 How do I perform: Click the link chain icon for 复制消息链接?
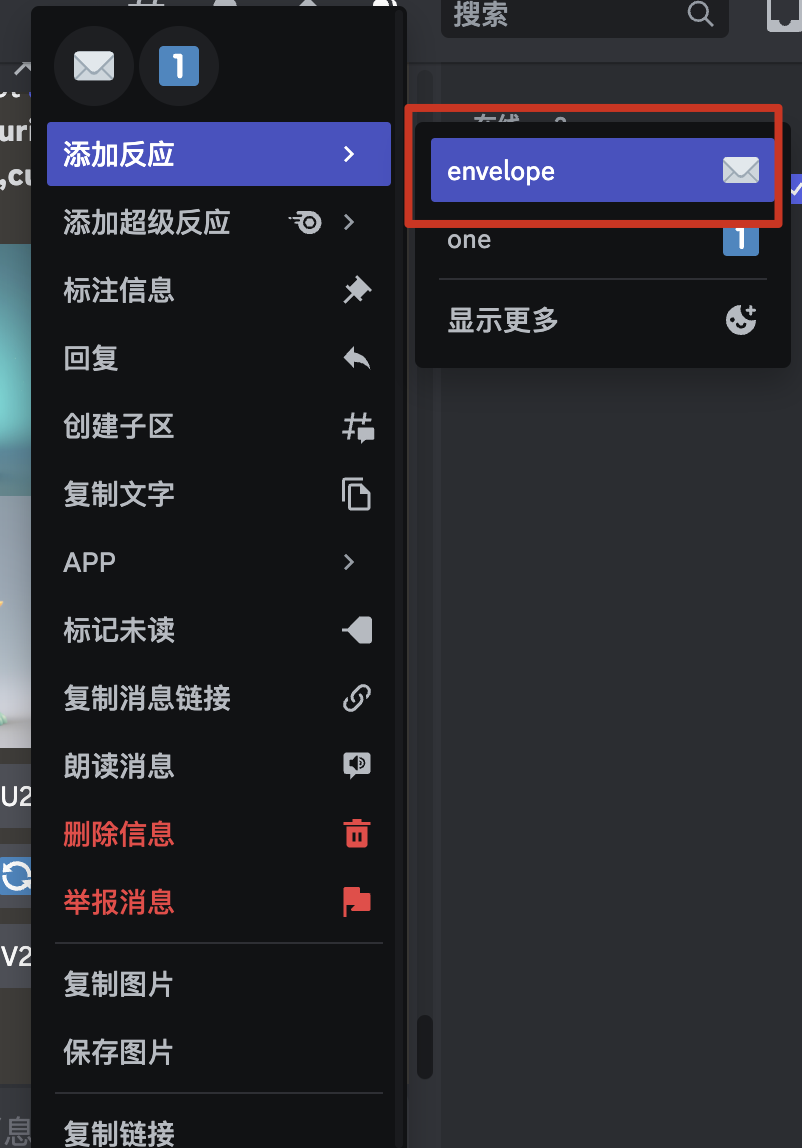[357, 698]
